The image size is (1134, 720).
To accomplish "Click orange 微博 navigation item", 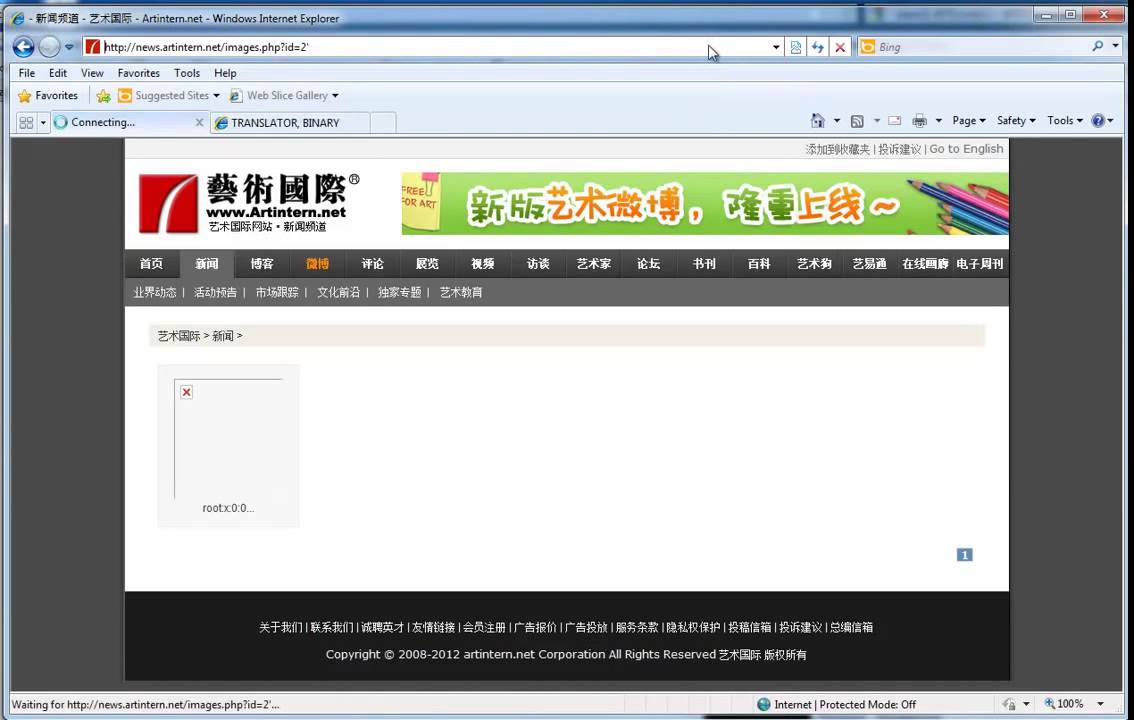I will click(x=317, y=264).
